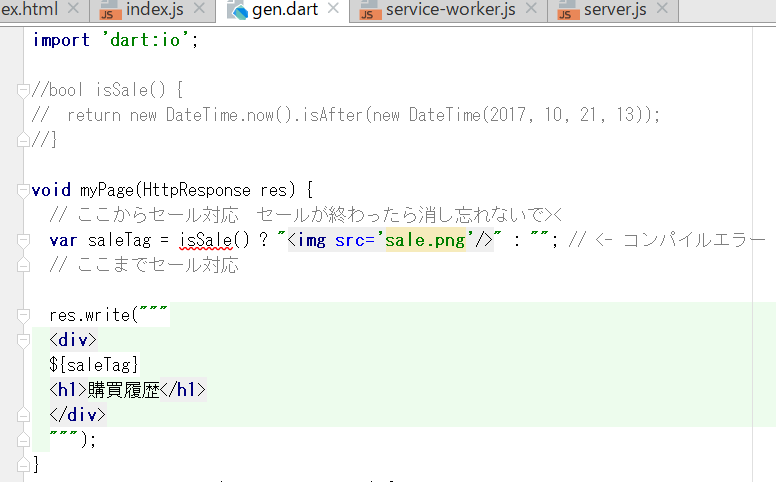Close the service-worker.js tab

[x=531, y=8]
